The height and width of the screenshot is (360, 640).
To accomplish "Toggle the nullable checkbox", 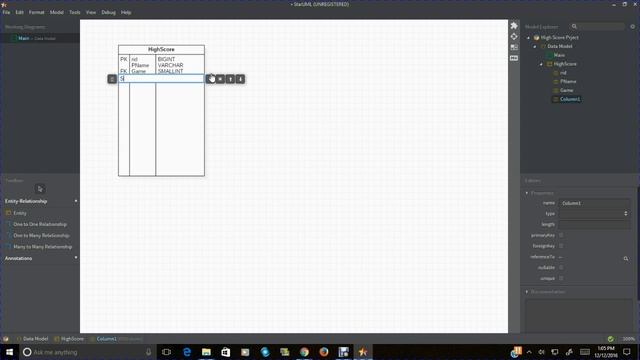I will (561, 267).
